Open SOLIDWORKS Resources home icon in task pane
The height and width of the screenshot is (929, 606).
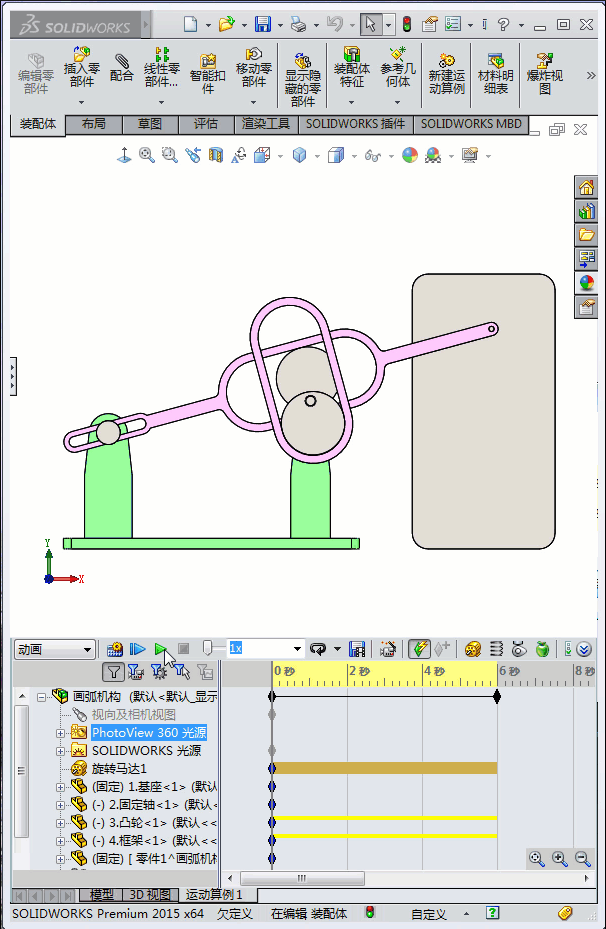pyautogui.click(x=586, y=187)
